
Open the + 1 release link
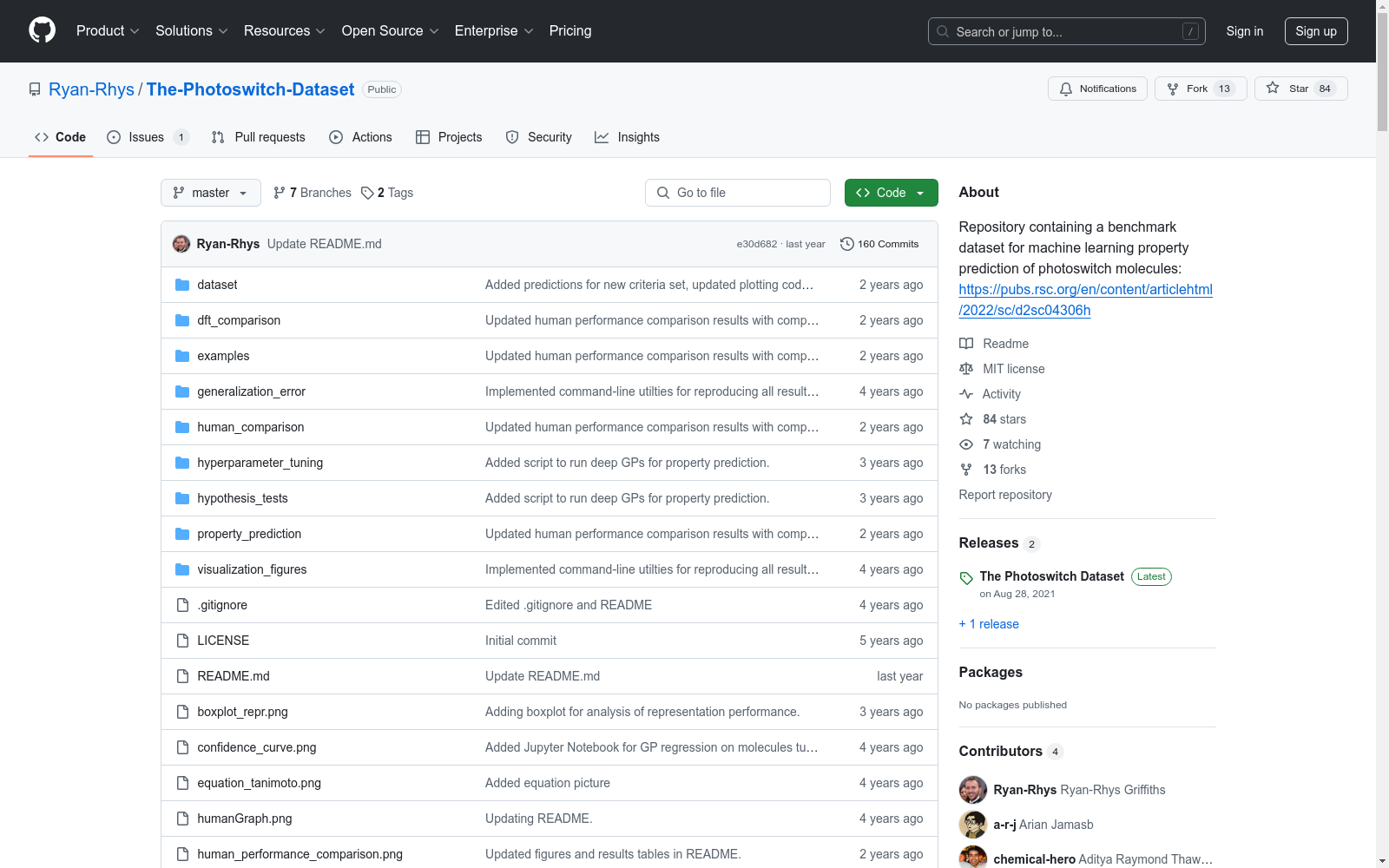(989, 624)
